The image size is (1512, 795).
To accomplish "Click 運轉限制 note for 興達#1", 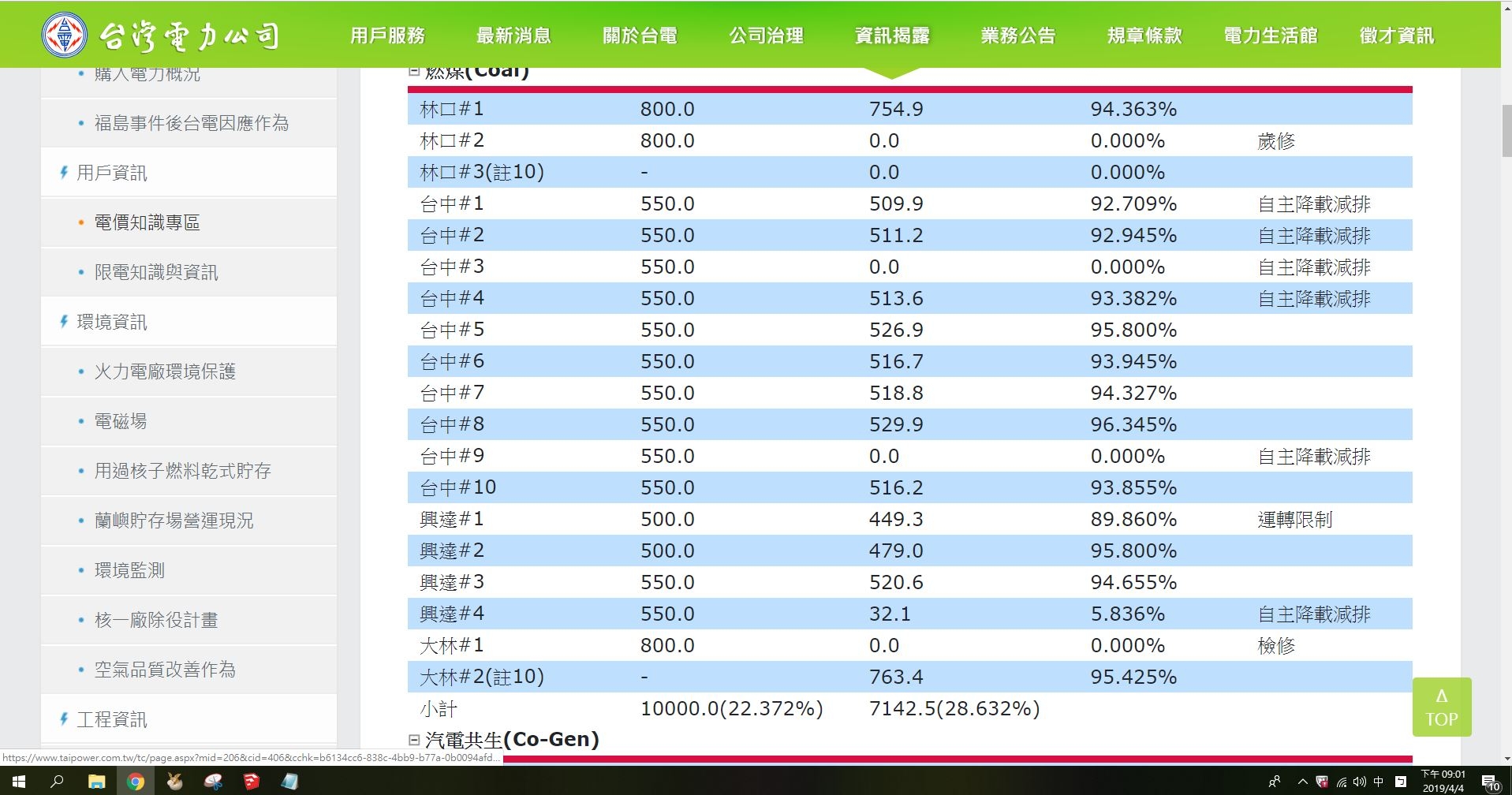I will pos(1295,520).
